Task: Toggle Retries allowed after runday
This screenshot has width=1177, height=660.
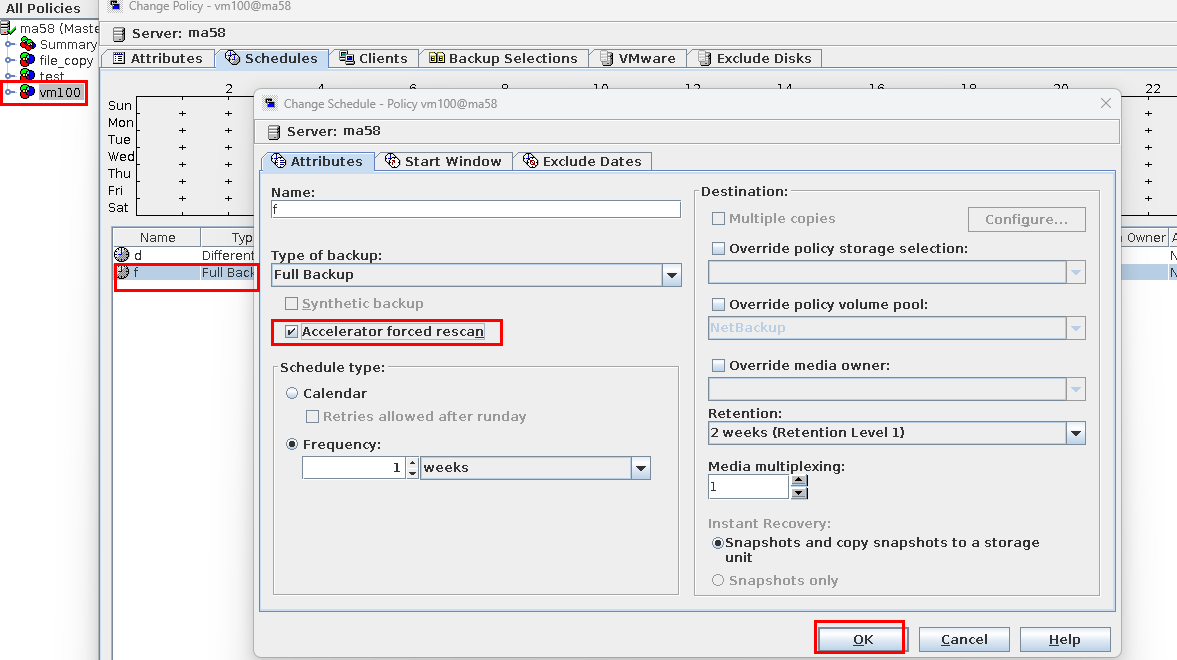Action: click(312, 416)
